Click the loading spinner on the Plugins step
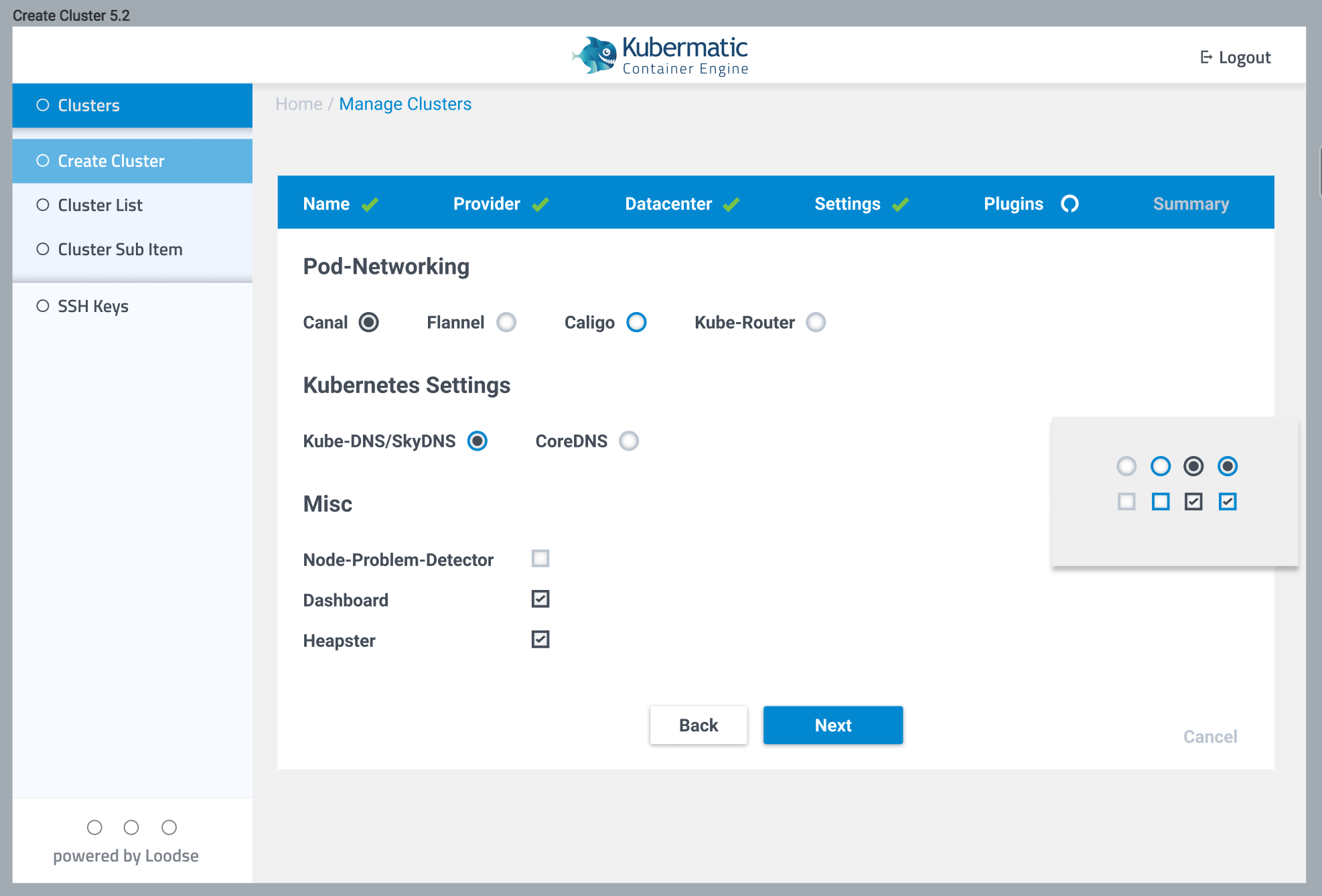Image resolution: width=1322 pixels, height=896 pixels. pos(1070,204)
